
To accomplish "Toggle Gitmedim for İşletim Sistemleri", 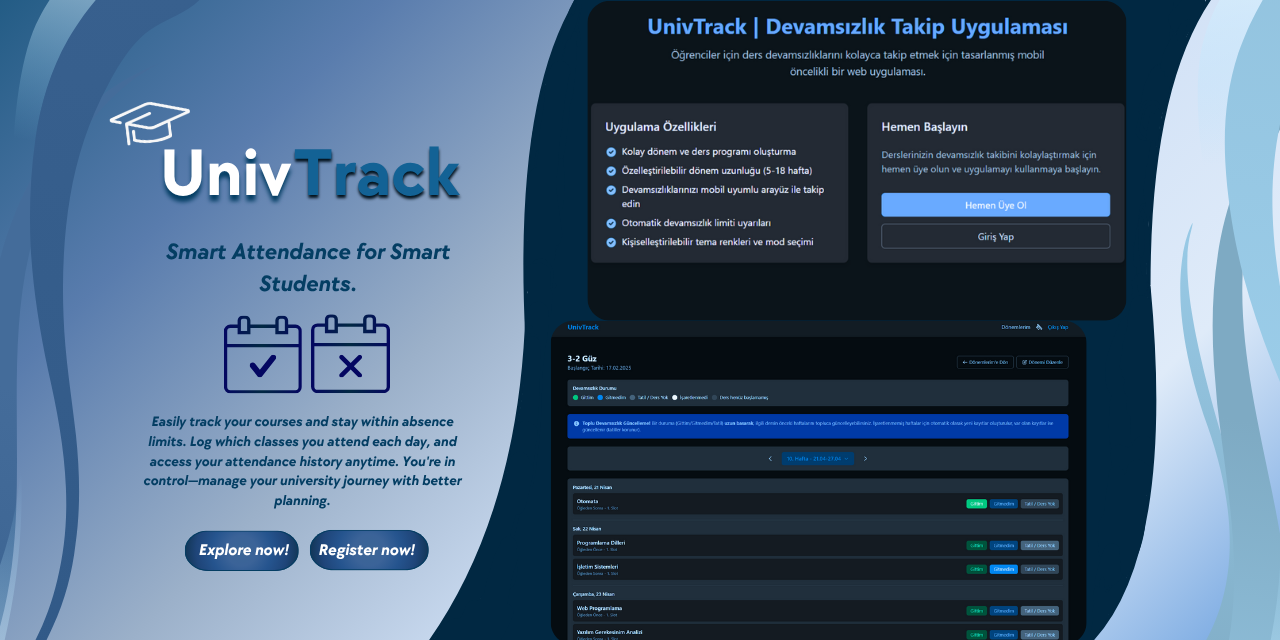I will click(x=1004, y=569).
